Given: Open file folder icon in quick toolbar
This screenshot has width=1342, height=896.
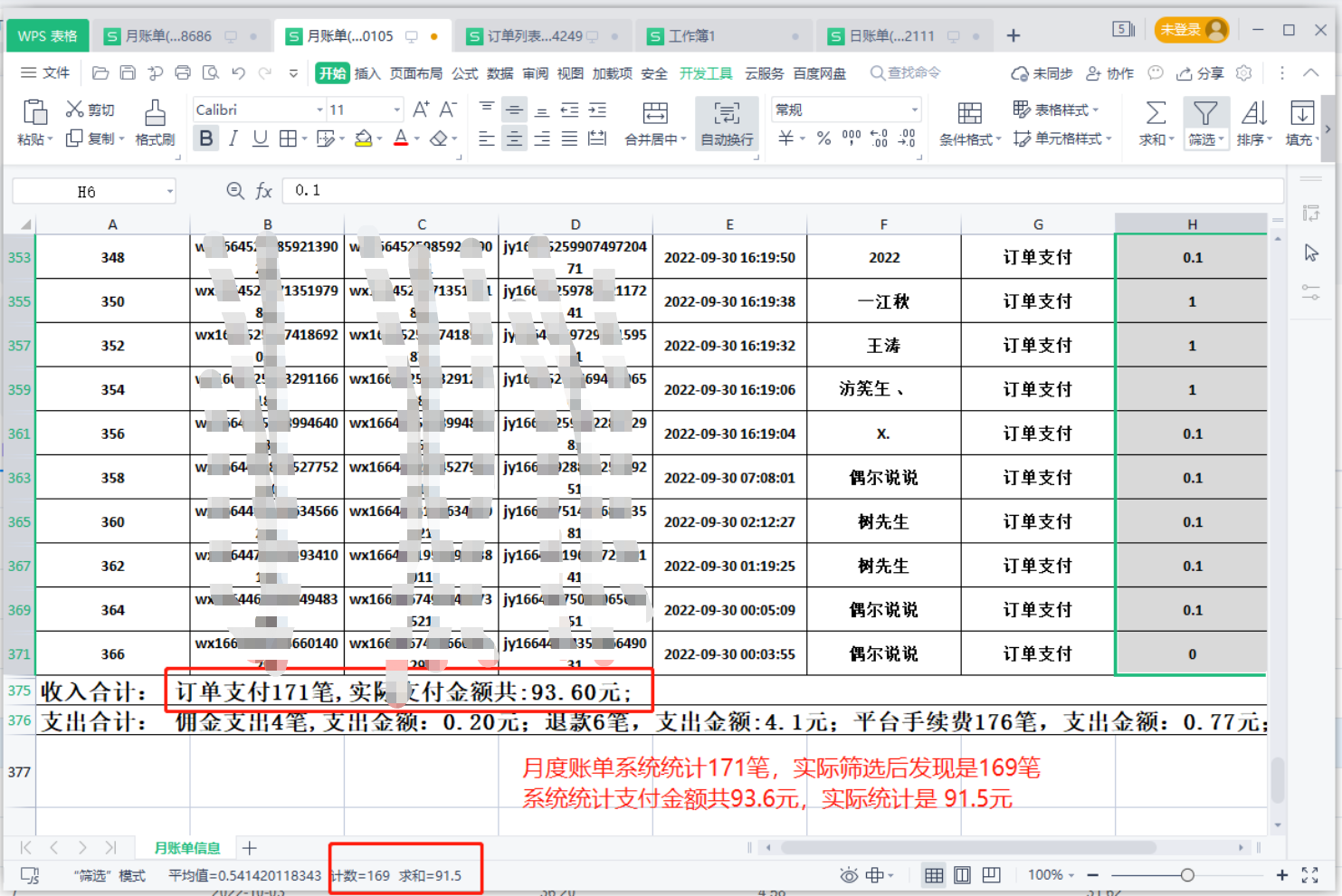Looking at the screenshot, I should click(x=100, y=73).
